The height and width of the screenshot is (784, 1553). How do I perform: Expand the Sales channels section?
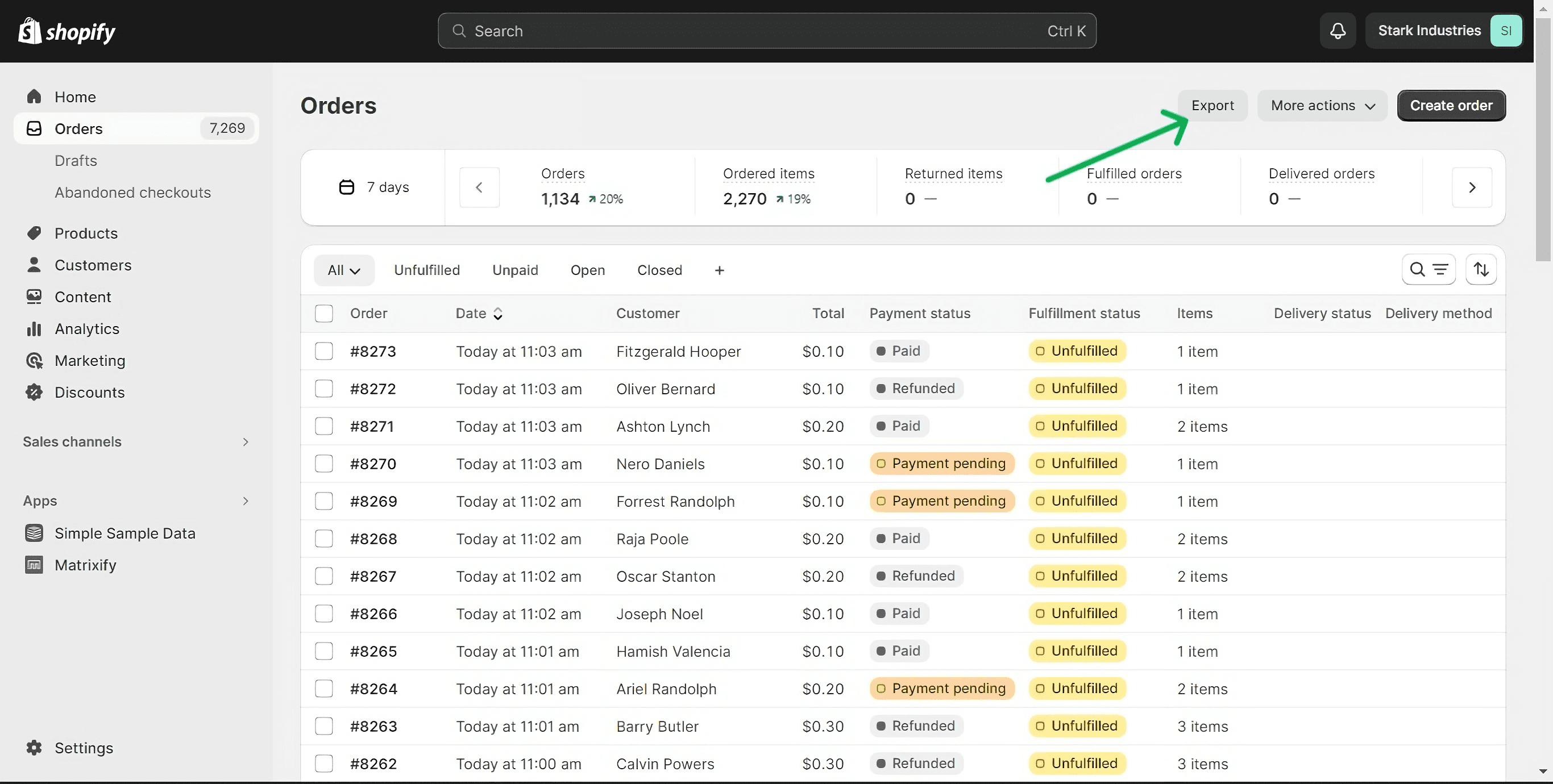pos(245,442)
